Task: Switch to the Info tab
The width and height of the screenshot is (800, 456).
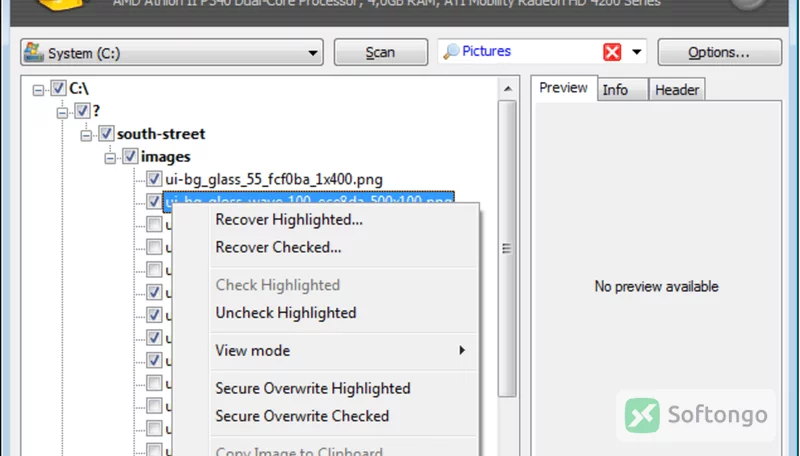Action: [x=615, y=90]
